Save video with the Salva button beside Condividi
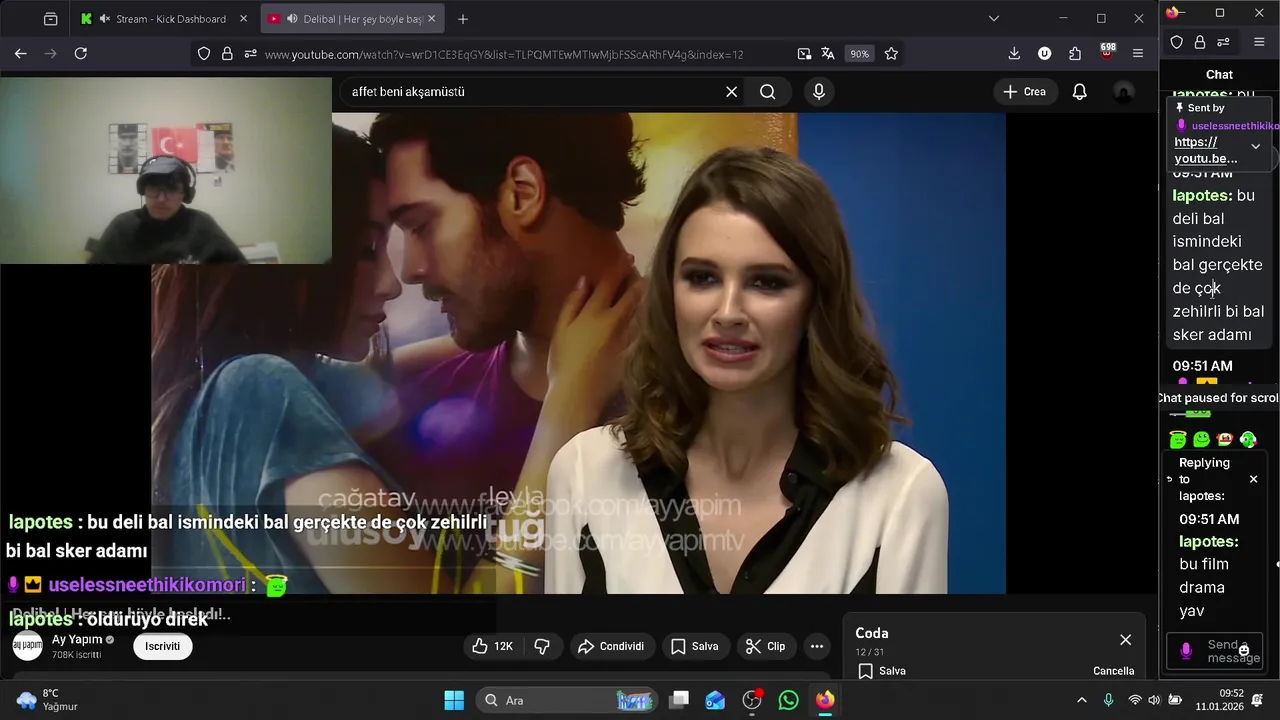This screenshot has width=1280, height=720. pyautogui.click(x=695, y=646)
